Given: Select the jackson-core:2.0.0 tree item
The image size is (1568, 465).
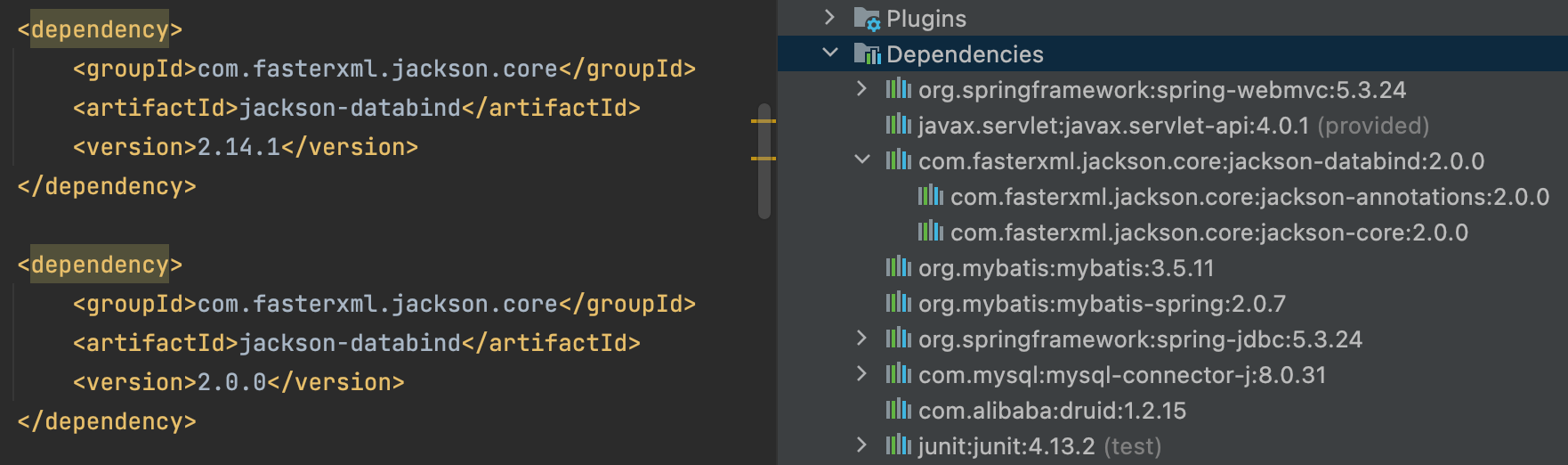Looking at the screenshot, I should 1208,232.
